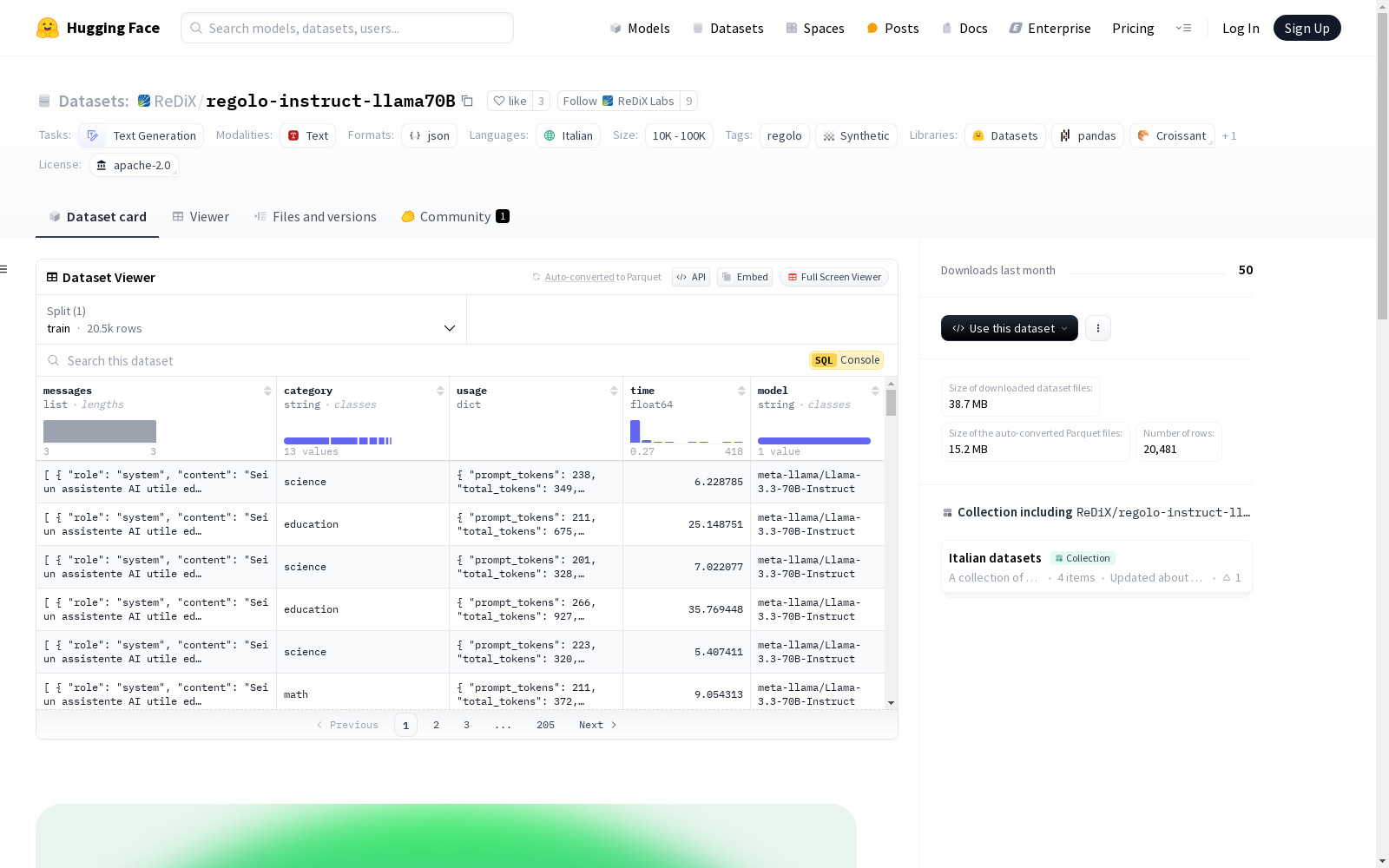
Task: Select the 10K - 100K size tag
Action: (x=679, y=135)
